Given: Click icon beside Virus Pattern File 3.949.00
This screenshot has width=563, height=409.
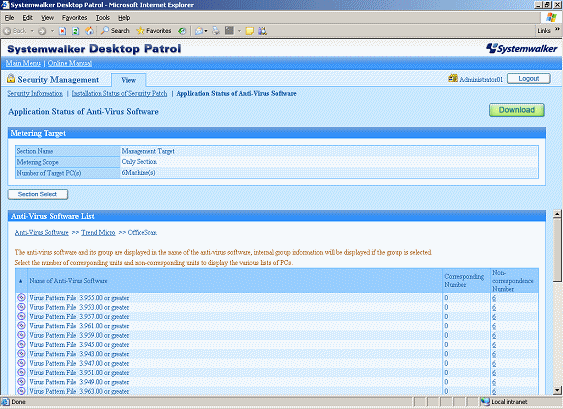Looking at the screenshot, I should click(x=21, y=382).
